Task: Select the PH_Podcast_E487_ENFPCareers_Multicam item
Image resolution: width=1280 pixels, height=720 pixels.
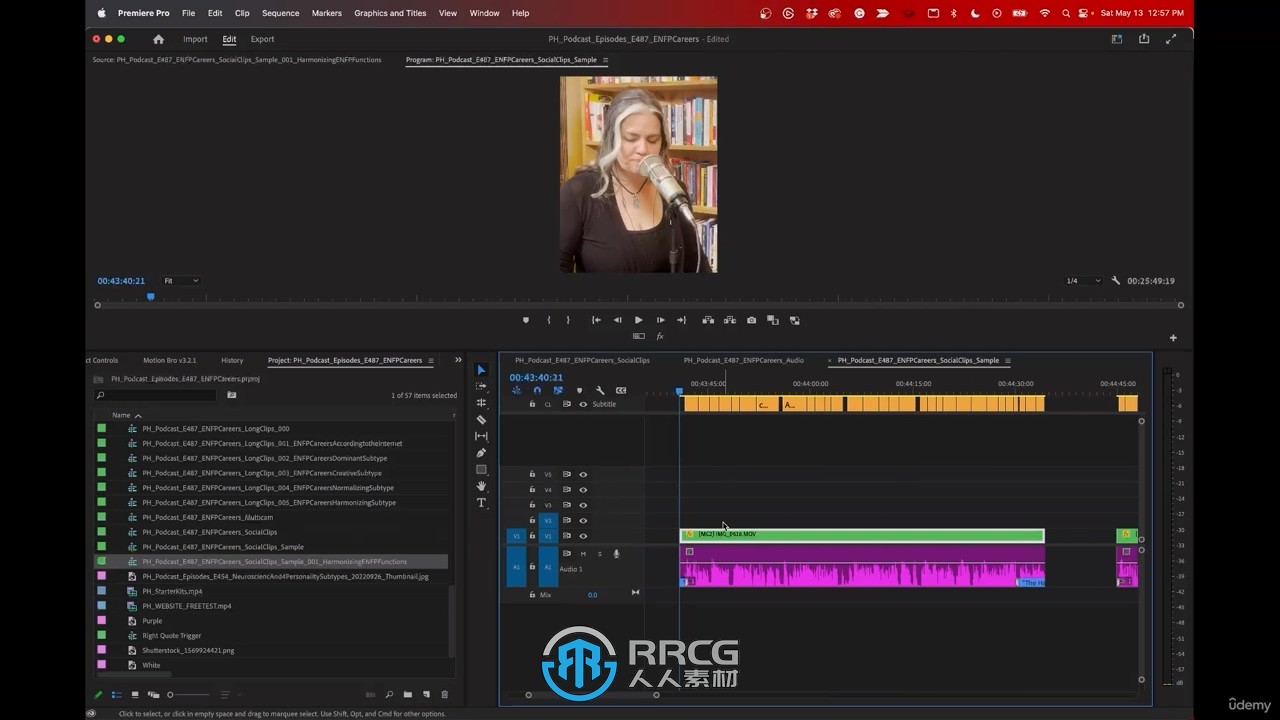Action: coord(208,517)
